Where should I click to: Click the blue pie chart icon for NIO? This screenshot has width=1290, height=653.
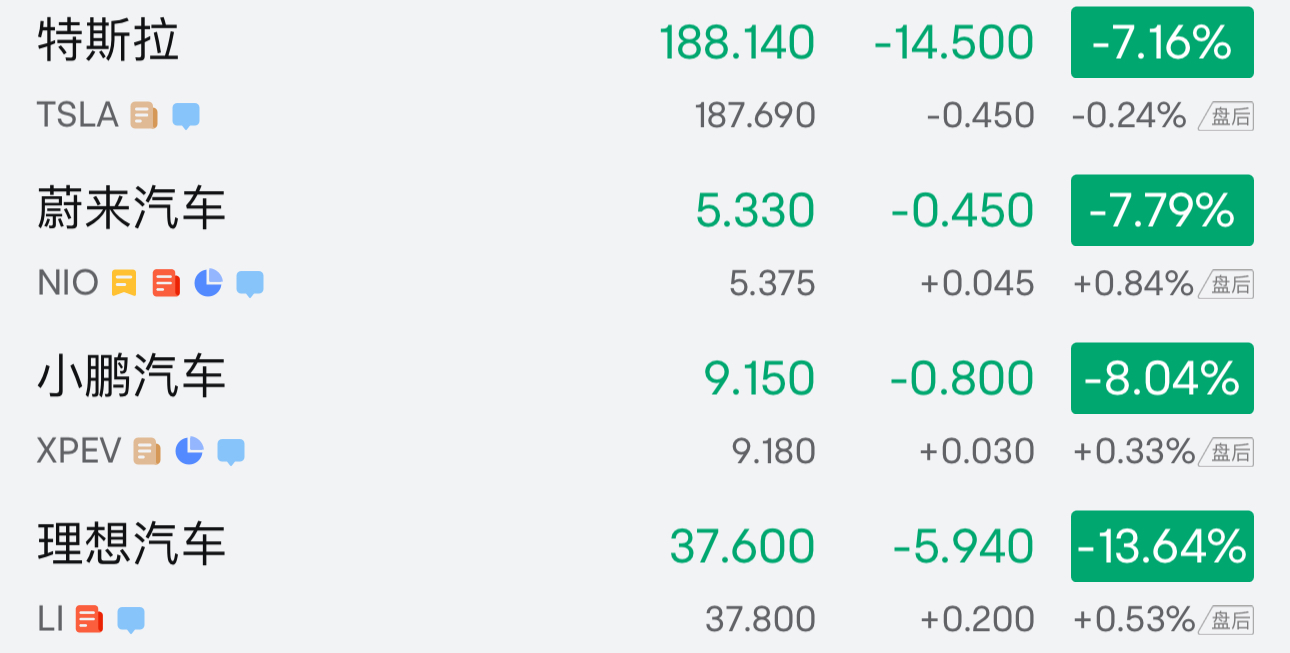(208, 284)
